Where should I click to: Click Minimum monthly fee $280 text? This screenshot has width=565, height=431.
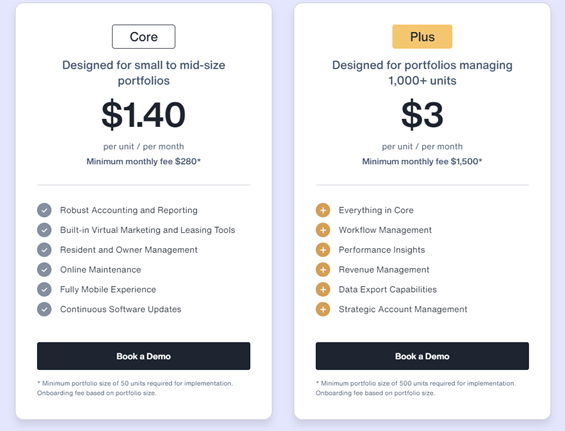(x=143, y=161)
